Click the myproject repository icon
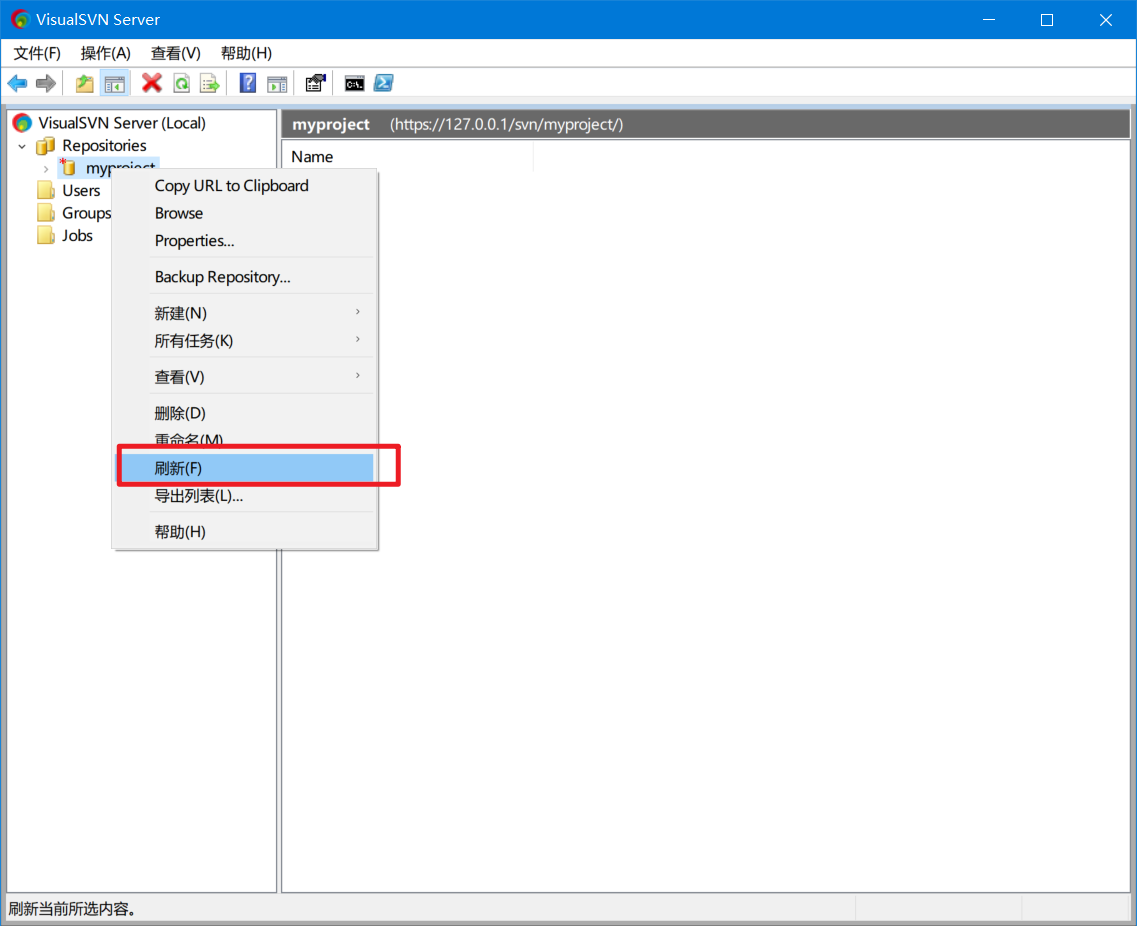The height and width of the screenshot is (926, 1137). click(x=68, y=168)
